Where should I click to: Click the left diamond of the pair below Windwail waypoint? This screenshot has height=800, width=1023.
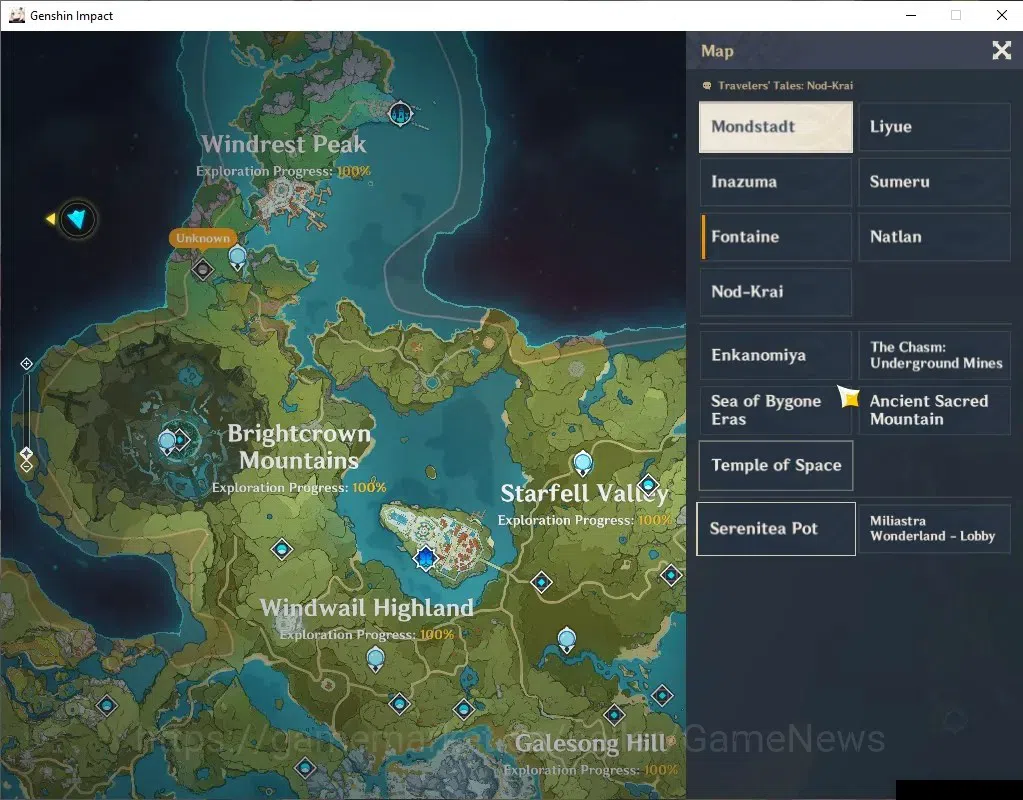(399, 703)
